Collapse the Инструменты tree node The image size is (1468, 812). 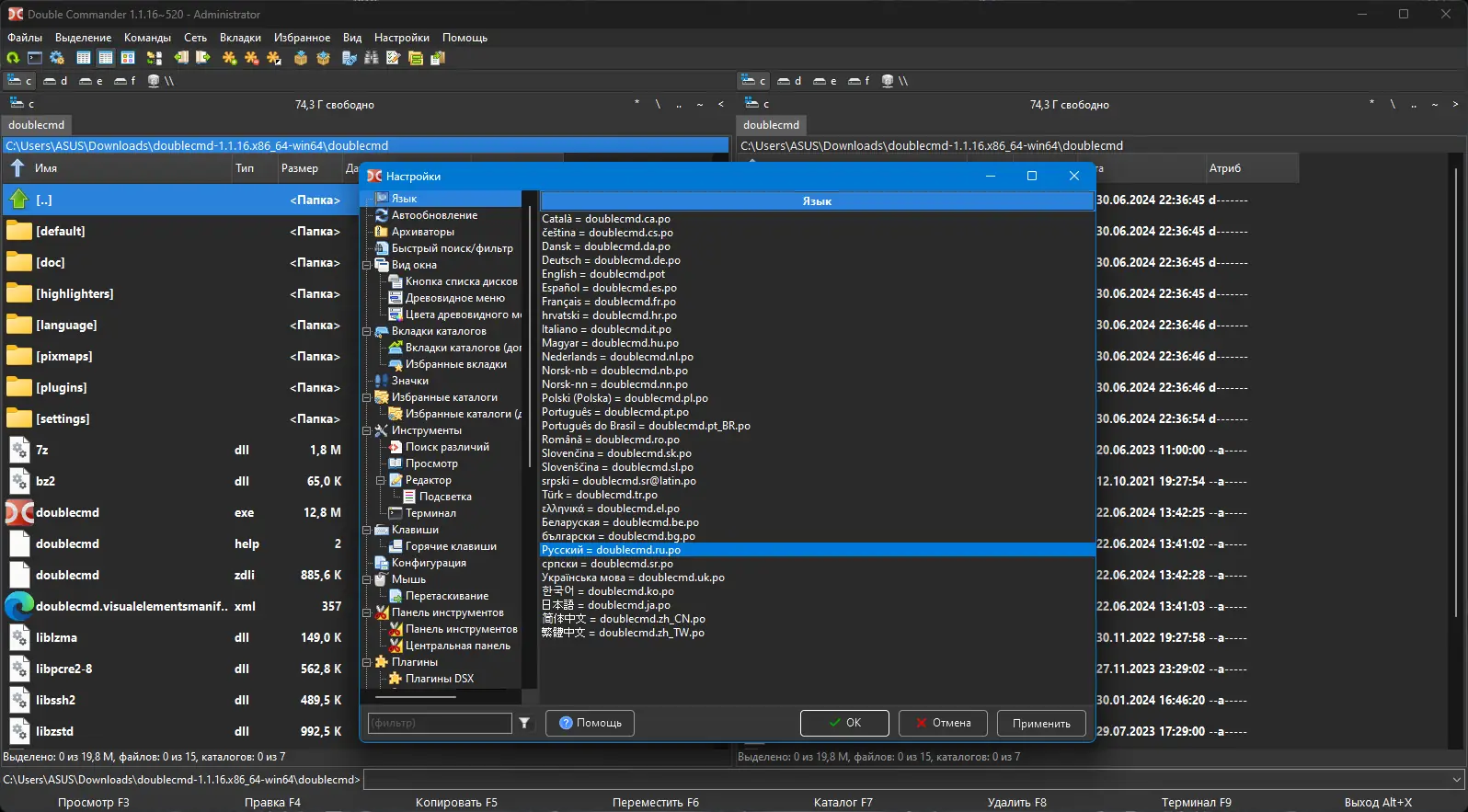point(367,430)
